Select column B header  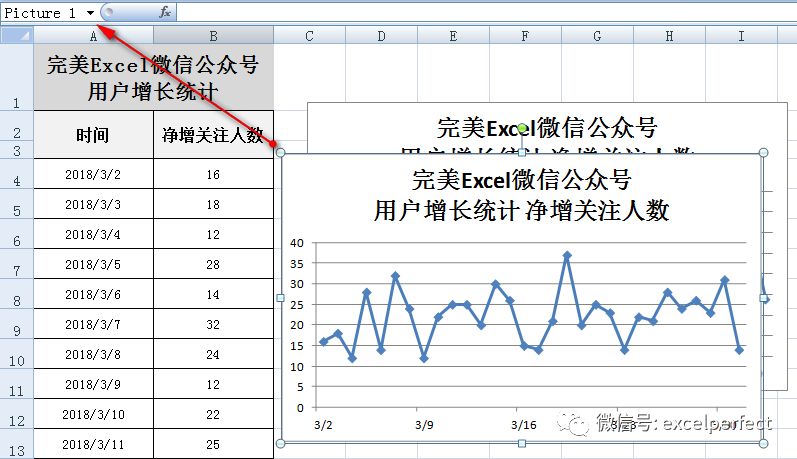point(213,36)
